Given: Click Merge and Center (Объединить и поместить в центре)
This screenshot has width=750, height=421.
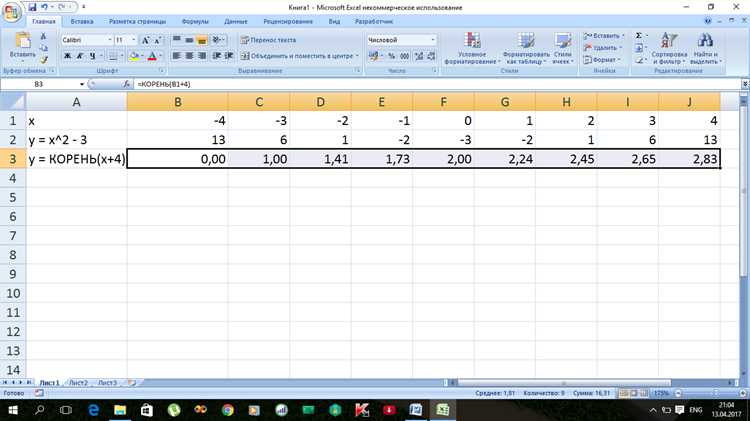Looking at the screenshot, I should [299, 56].
